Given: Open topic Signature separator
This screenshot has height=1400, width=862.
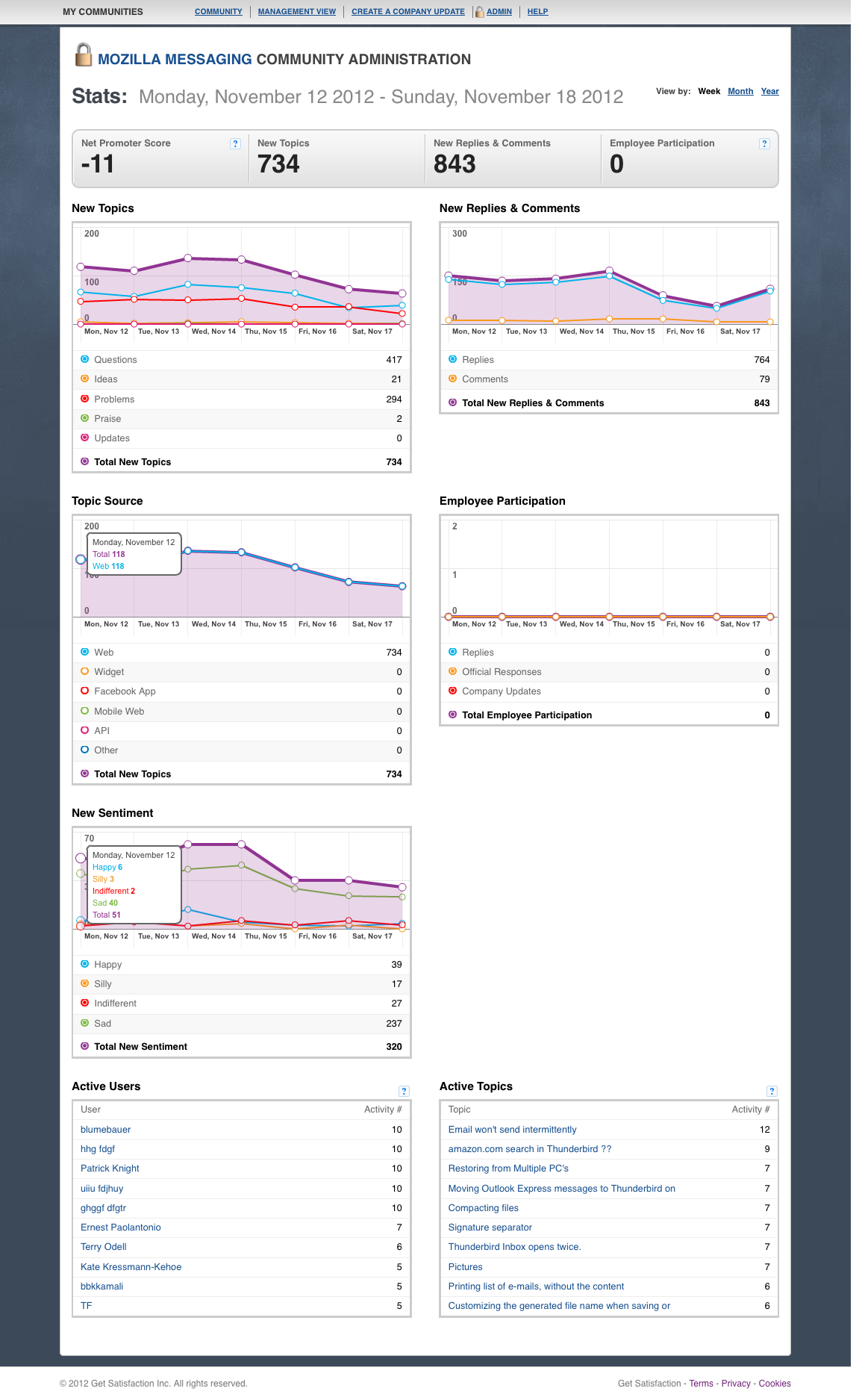Looking at the screenshot, I should (x=490, y=1228).
